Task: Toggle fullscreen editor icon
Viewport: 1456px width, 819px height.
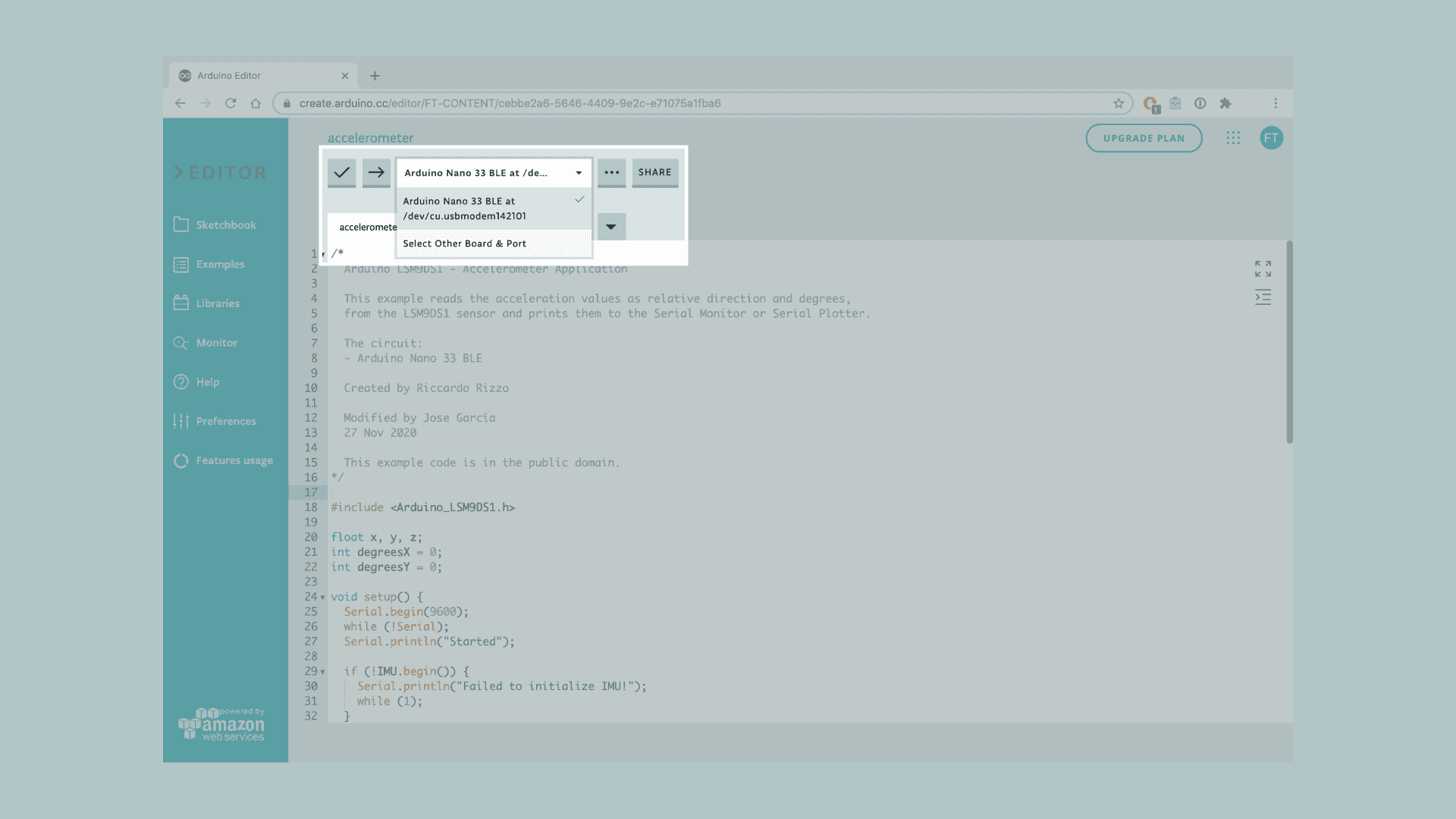Action: 1263,268
